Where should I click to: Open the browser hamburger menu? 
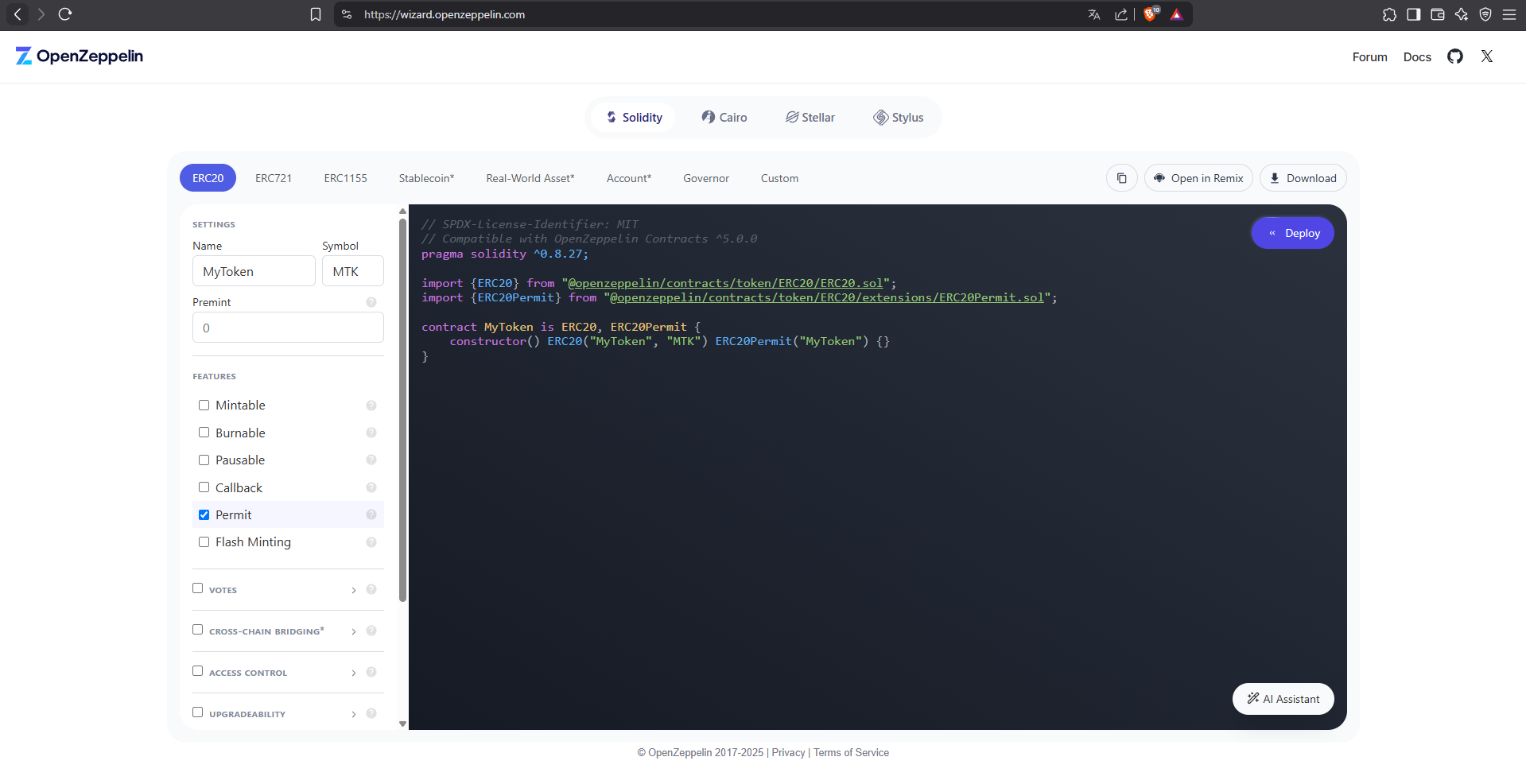point(1509,14)
